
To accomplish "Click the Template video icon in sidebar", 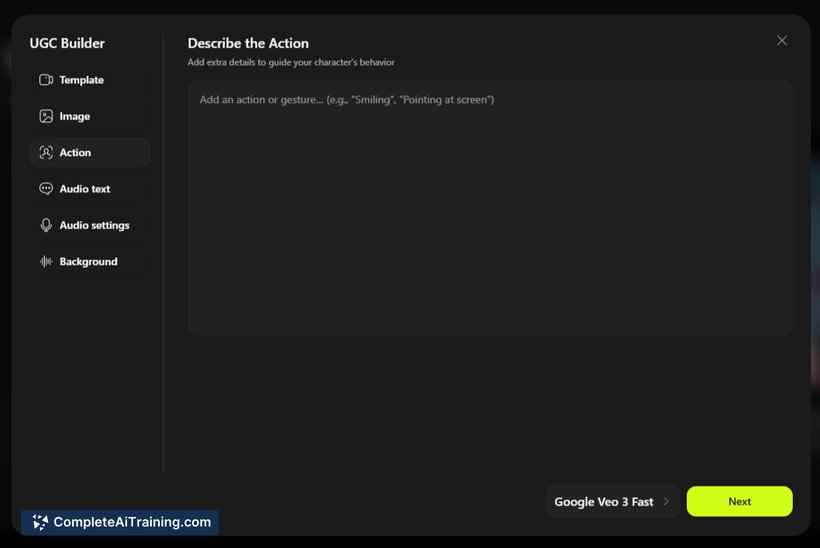I will click(x=46, y=80).
